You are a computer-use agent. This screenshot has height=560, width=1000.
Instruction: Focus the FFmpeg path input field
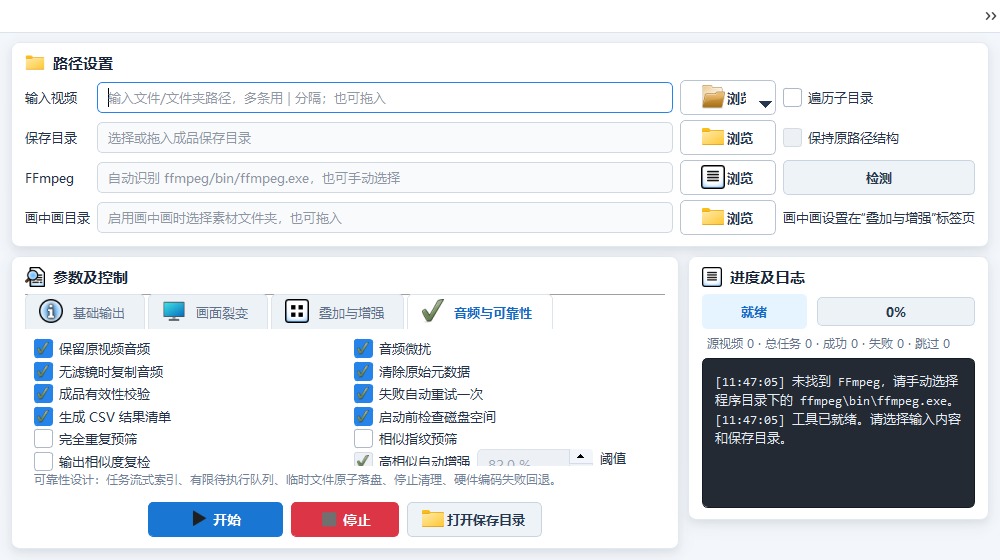(385, 177)
